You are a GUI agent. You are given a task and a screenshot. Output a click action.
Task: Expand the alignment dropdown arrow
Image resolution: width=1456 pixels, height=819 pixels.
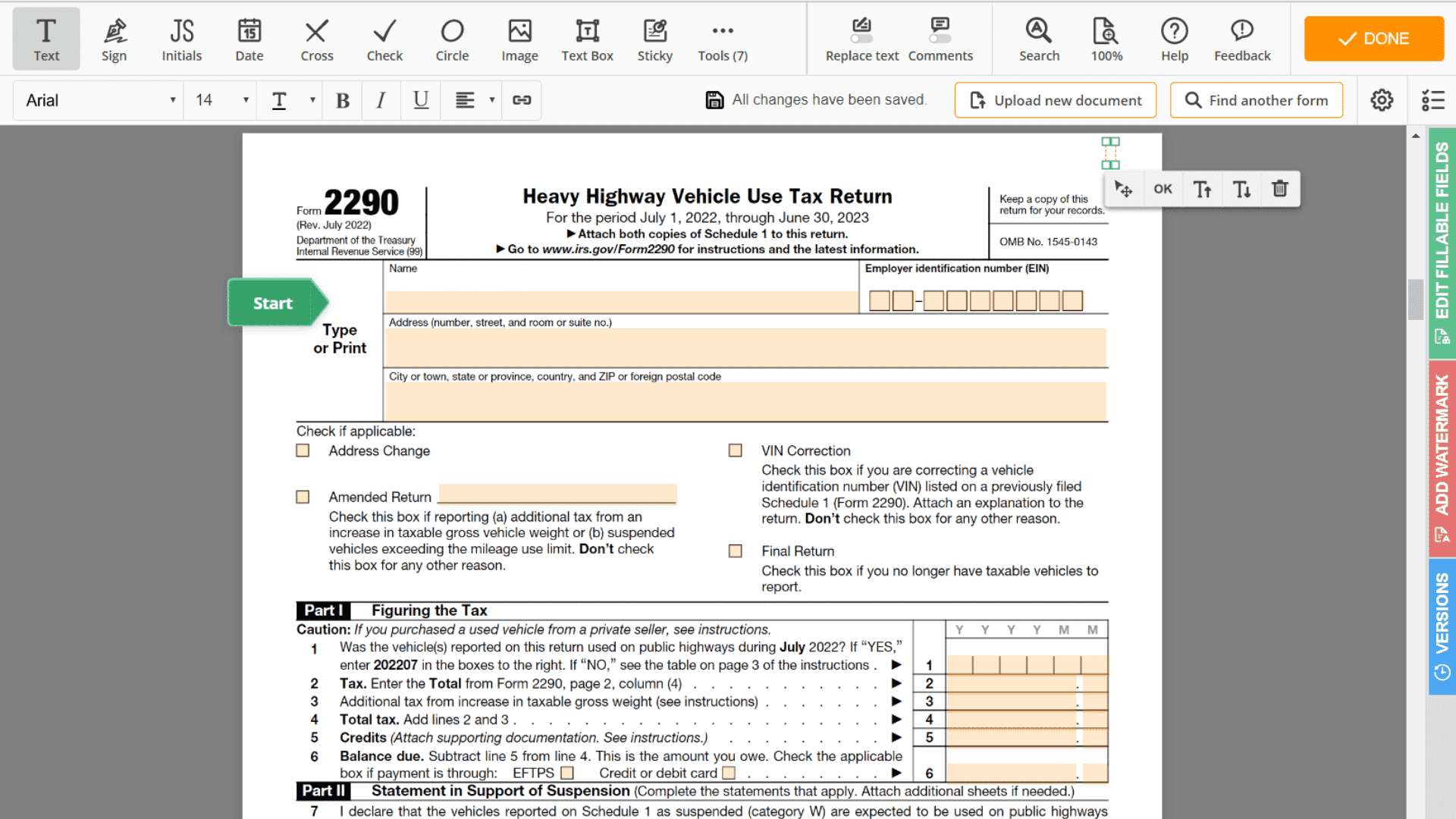(x=492, y=100)
